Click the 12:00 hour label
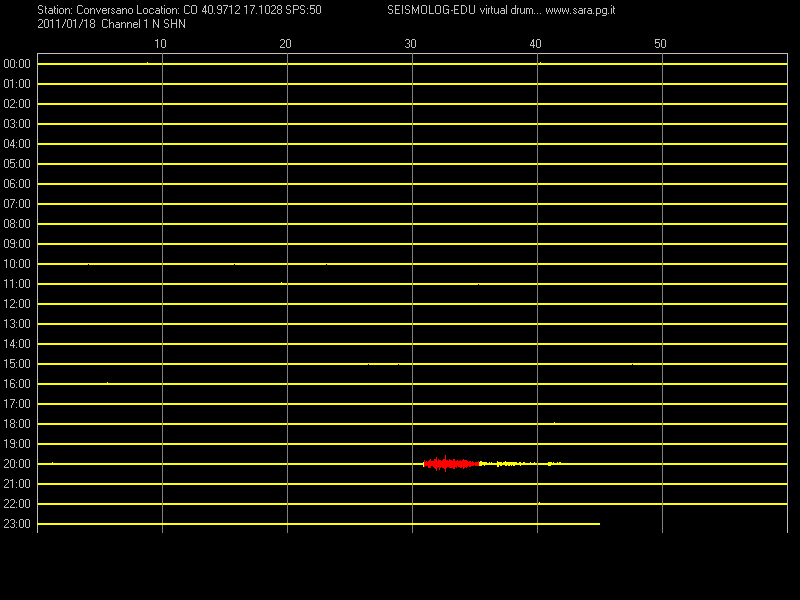The height and width of the screenshot is (600, 800). click(17, 304)
